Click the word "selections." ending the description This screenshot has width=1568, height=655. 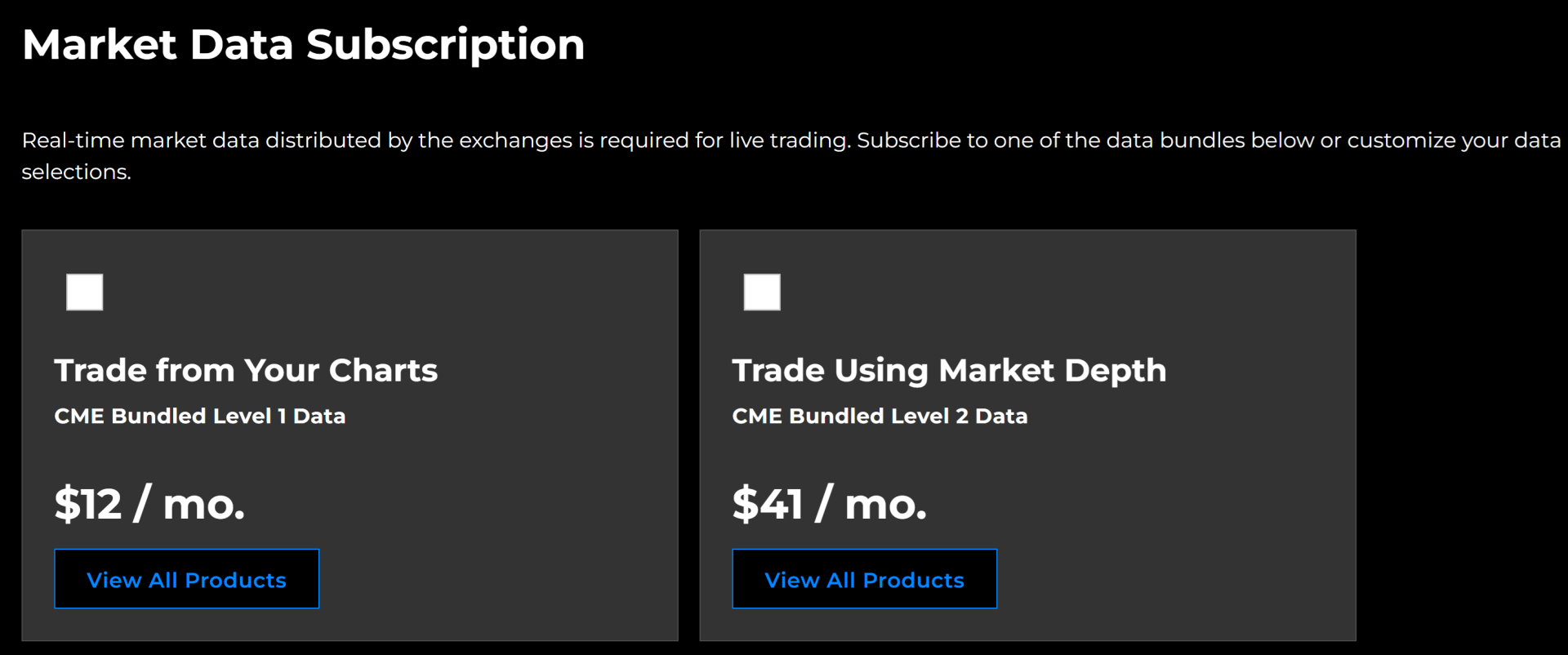(76, 172)
